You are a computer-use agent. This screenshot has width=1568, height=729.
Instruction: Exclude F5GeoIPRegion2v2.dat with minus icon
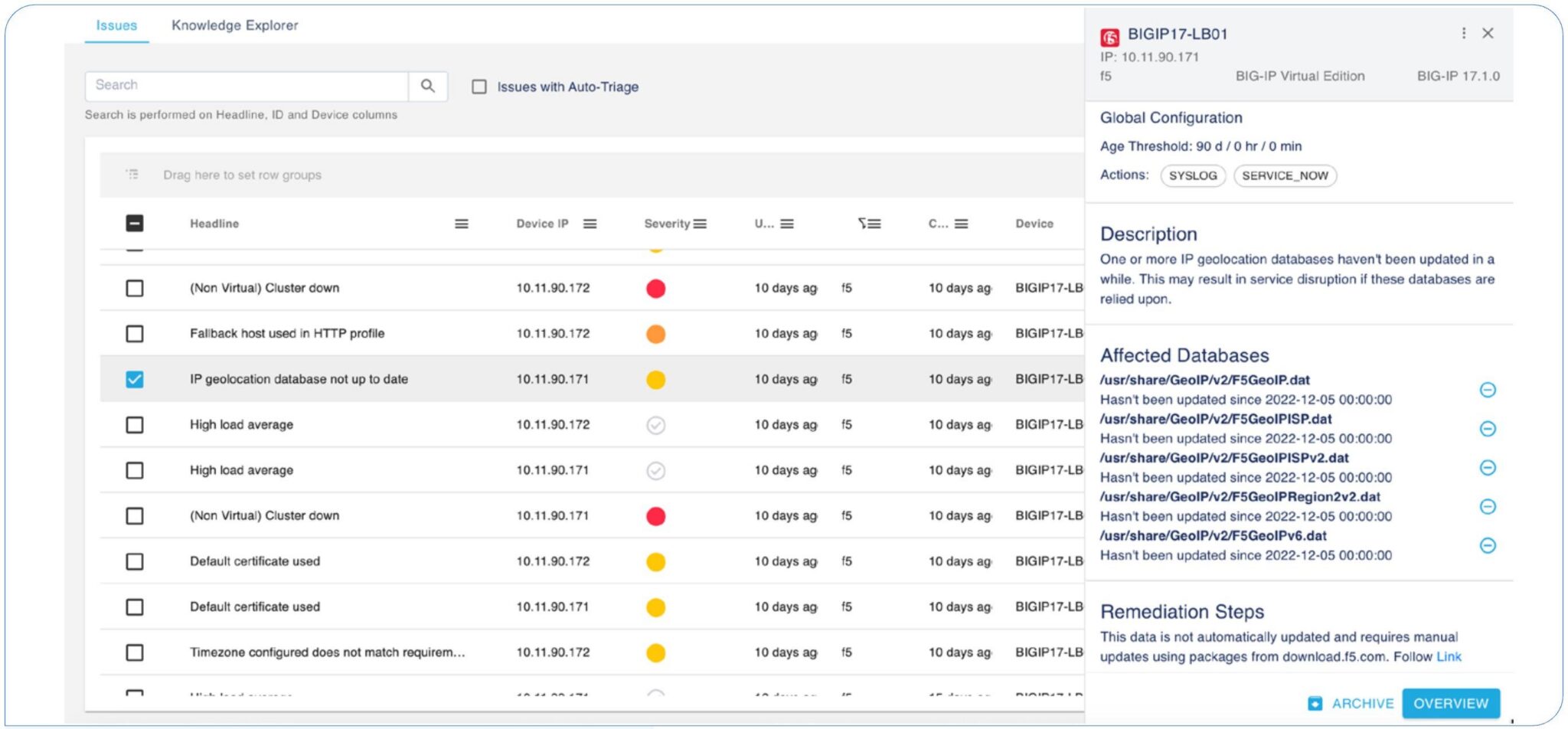pos(1488,506)
